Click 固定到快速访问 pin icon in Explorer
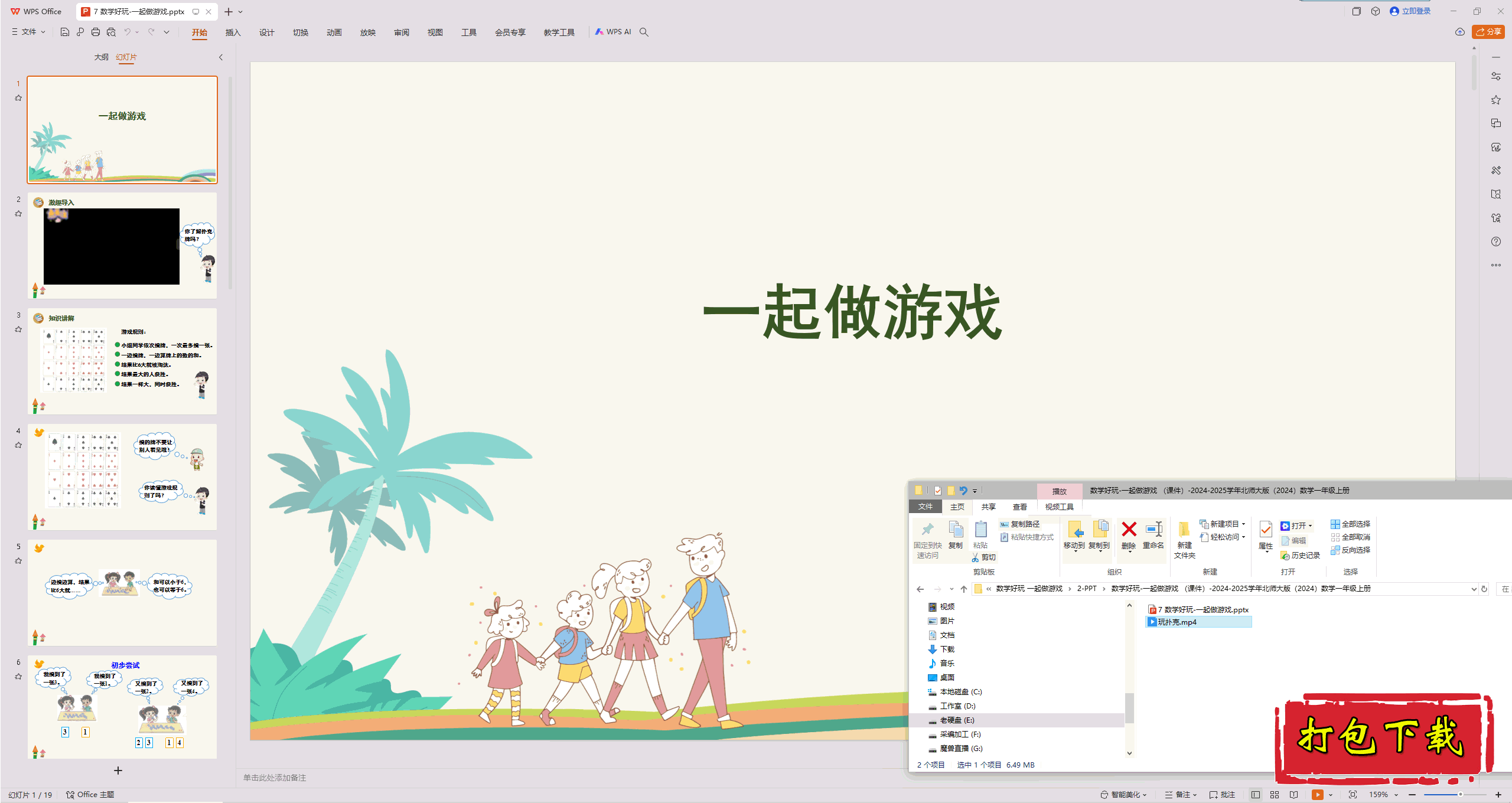1512x803 pixels. (x=928, y=540)
